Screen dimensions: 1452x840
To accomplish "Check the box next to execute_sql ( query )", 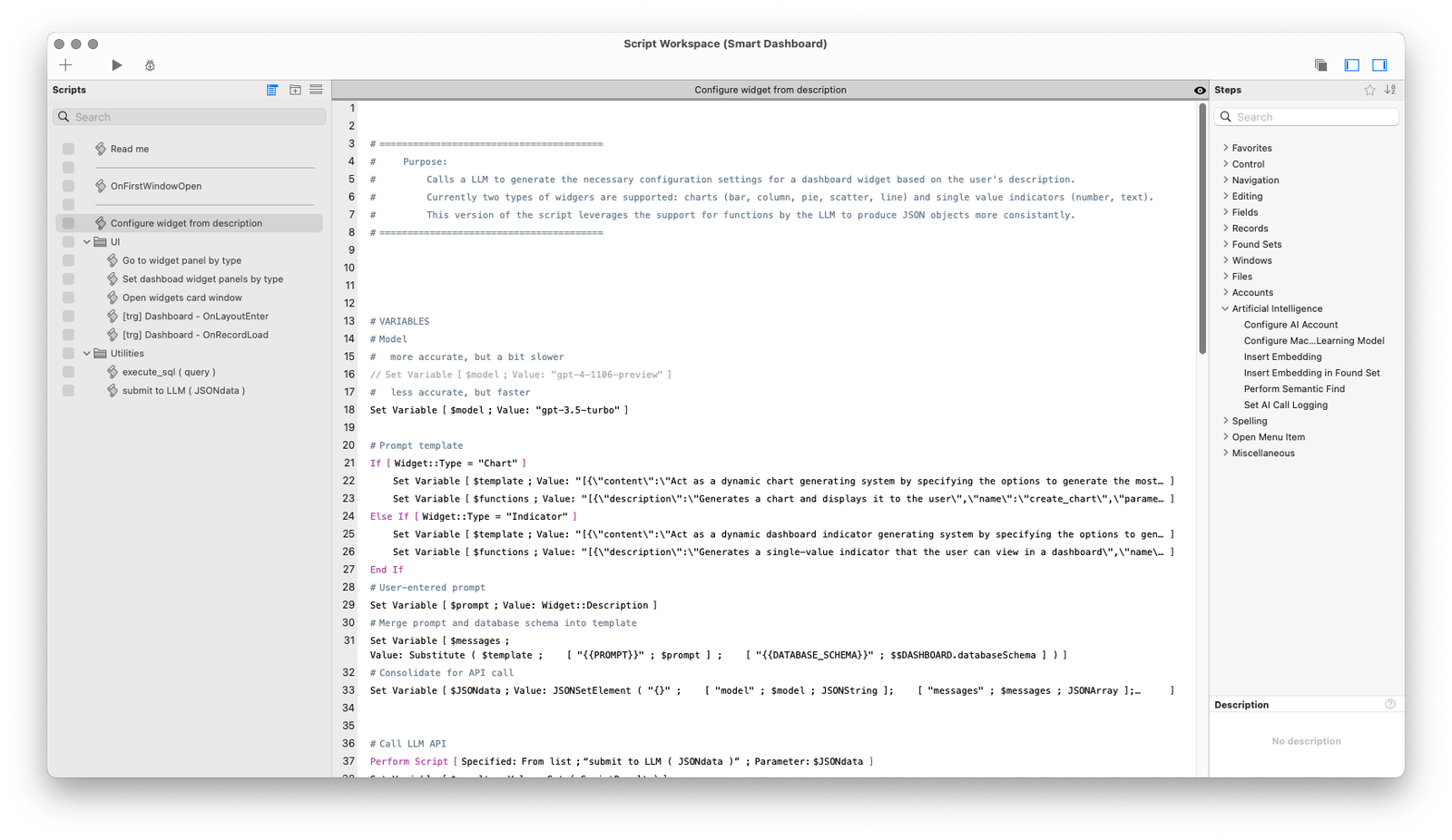I will coord(68,371).
